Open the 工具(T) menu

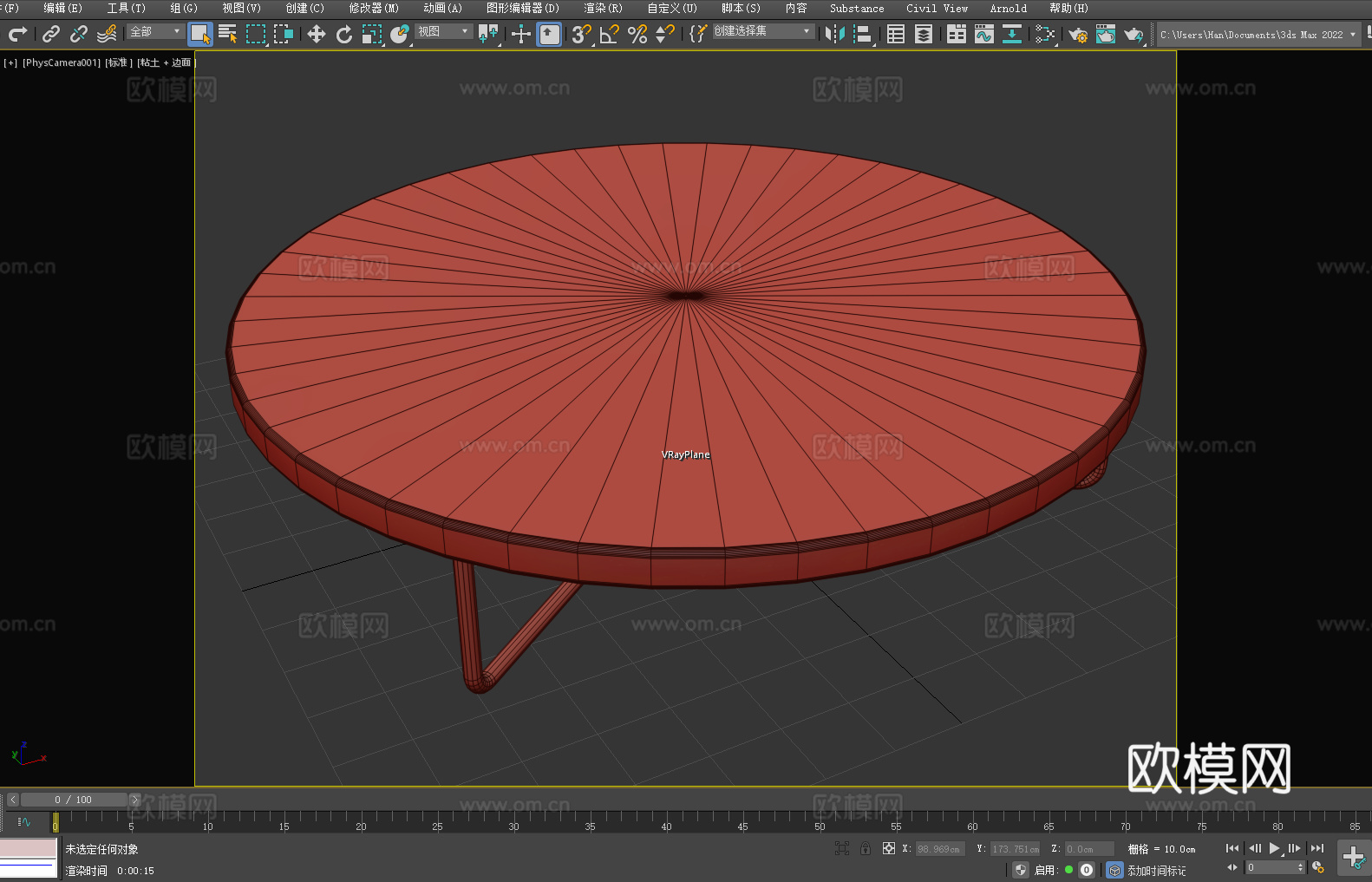126,8
